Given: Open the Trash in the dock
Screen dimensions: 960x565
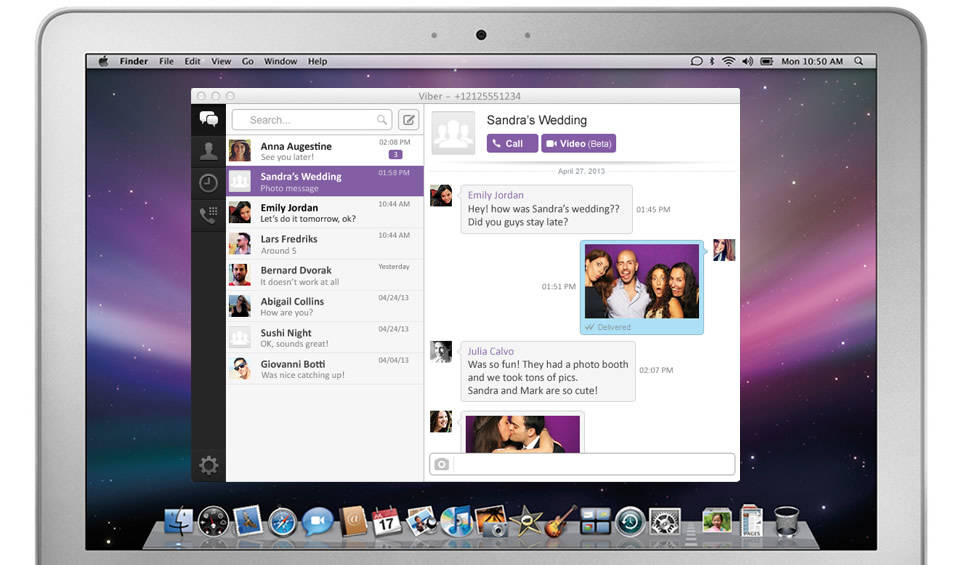Looking at the screenshot, I should (786, 522).
